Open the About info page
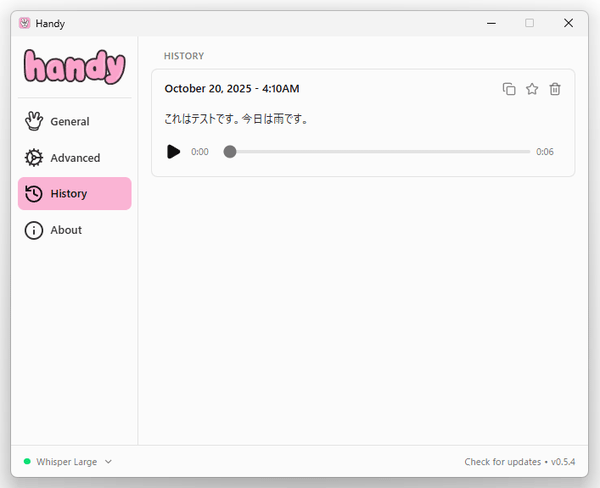The image size is (600, 488). (x=66, y=230)
